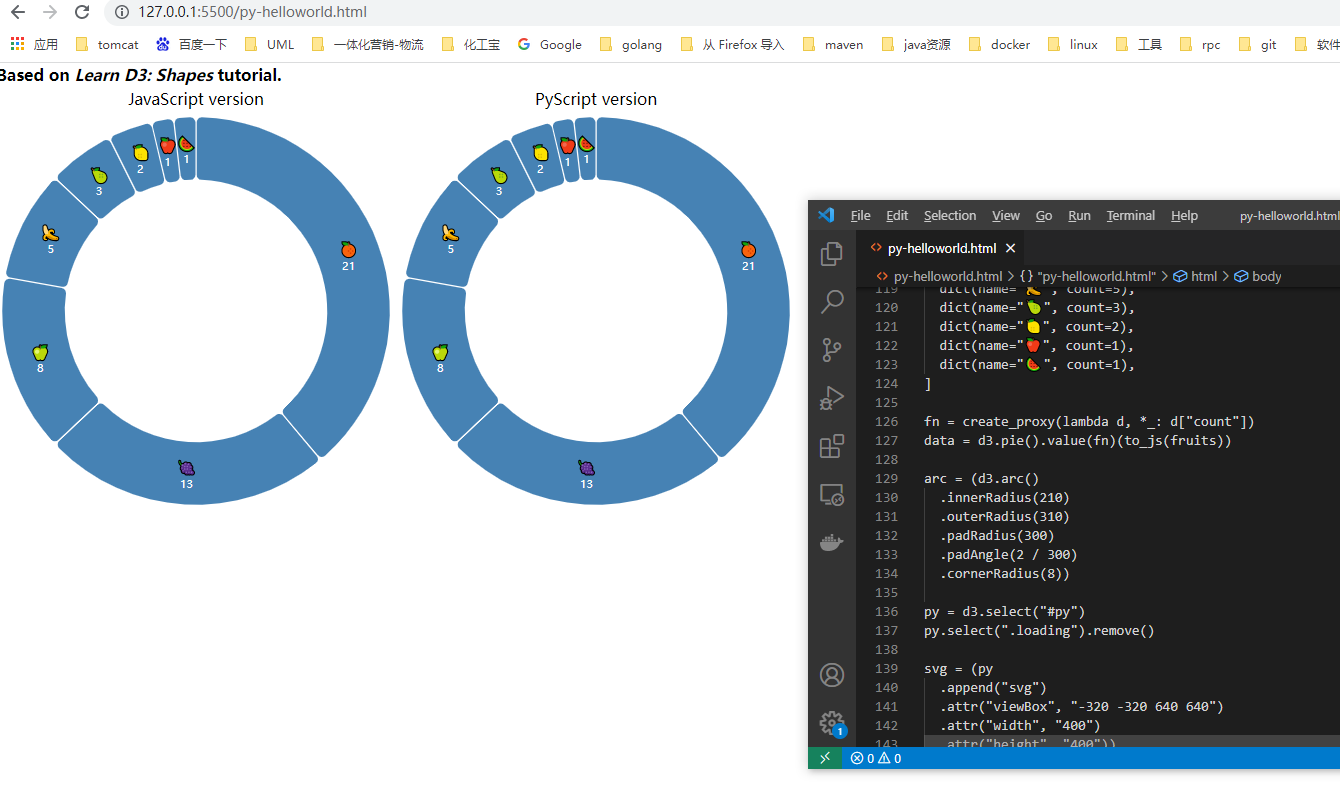Open the 工具 bookmark folder
This screenshot has width=1340, height=796.
coord(1139,44)
